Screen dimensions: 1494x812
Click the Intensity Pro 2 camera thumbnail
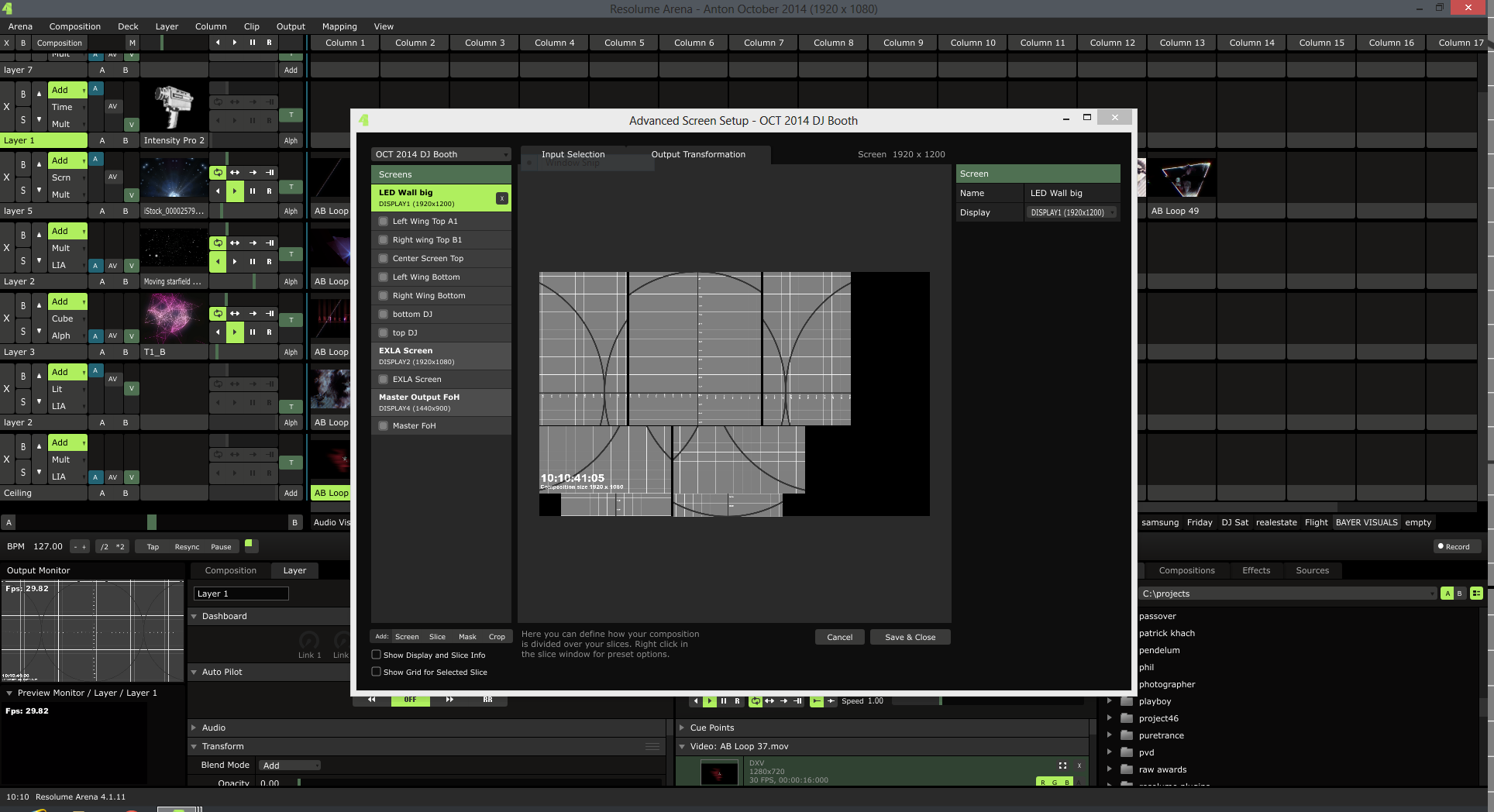[174, 107]
